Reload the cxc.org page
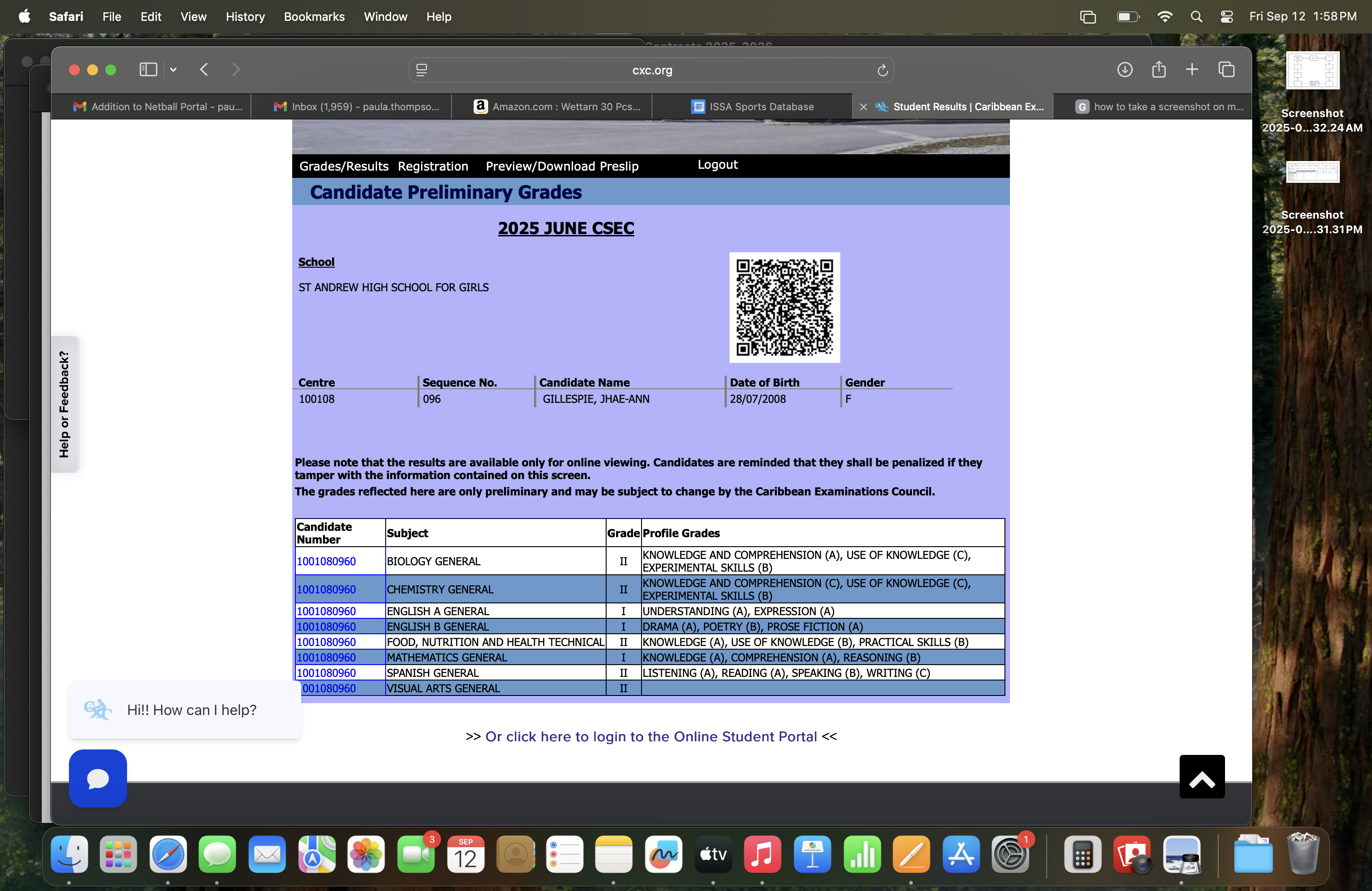Screen dimensions: 1372x891 (882, 70)
